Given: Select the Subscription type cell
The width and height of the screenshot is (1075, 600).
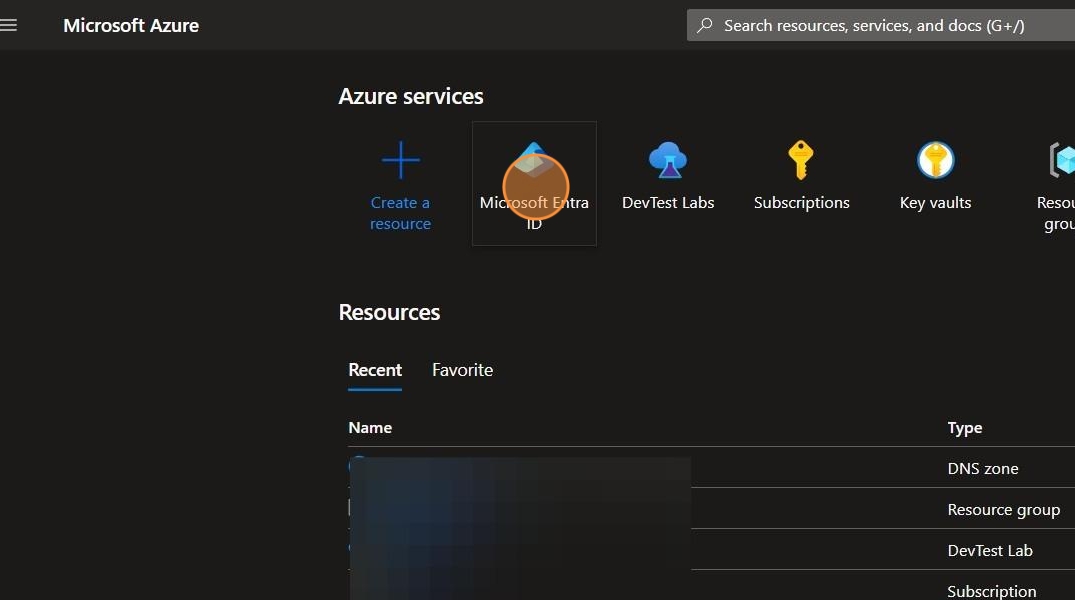Looking at the screenshot, I should coord(991,591).
